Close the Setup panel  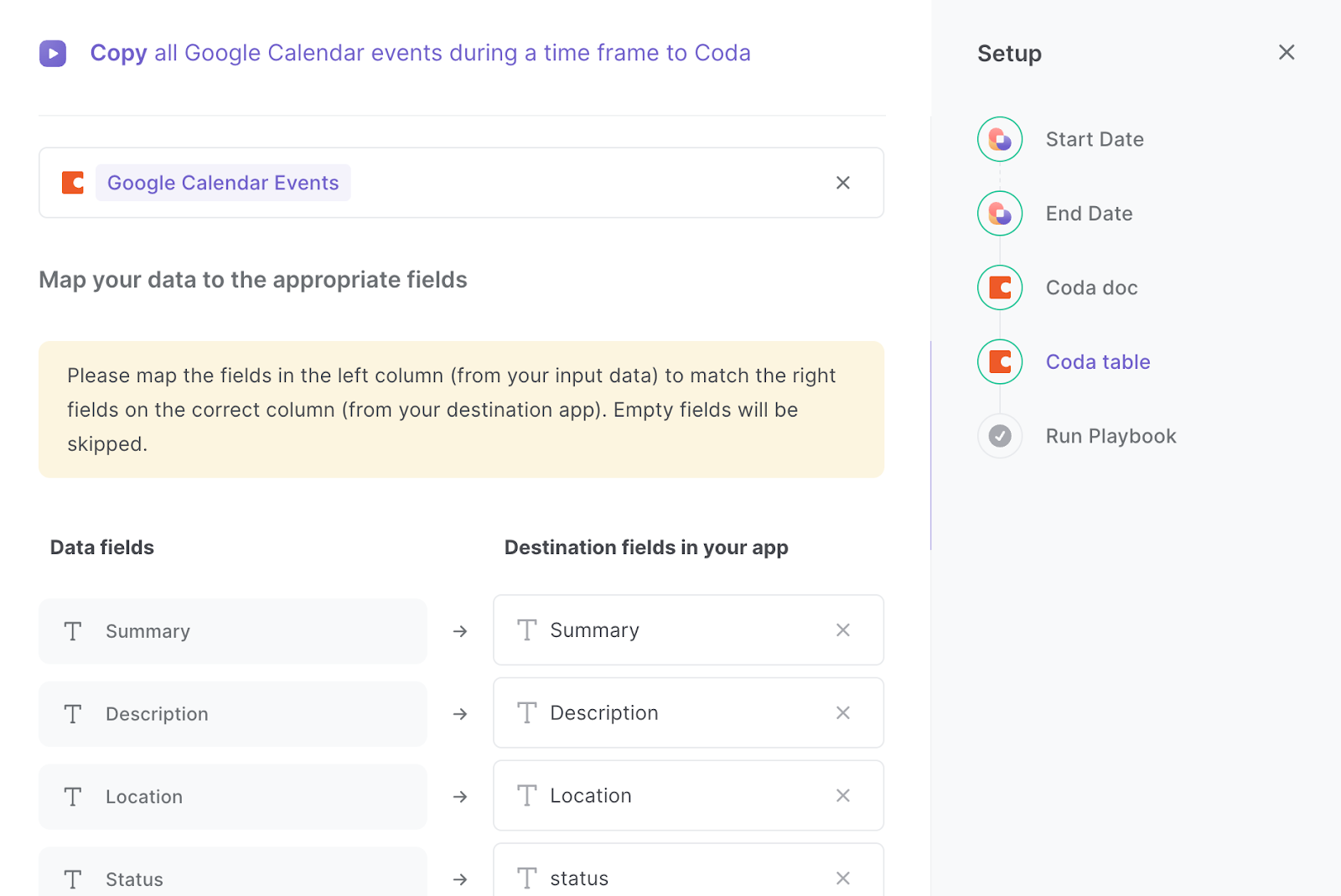tap(1287, 53)
